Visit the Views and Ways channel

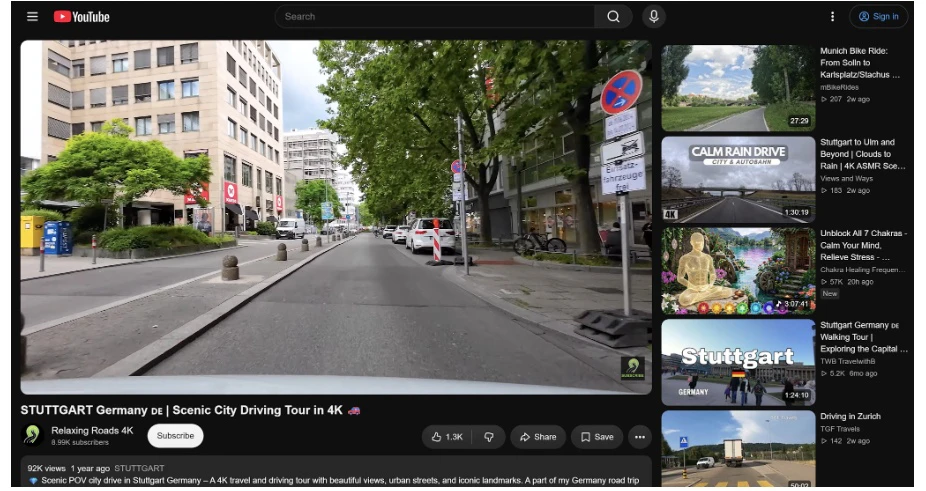[846, 178]
